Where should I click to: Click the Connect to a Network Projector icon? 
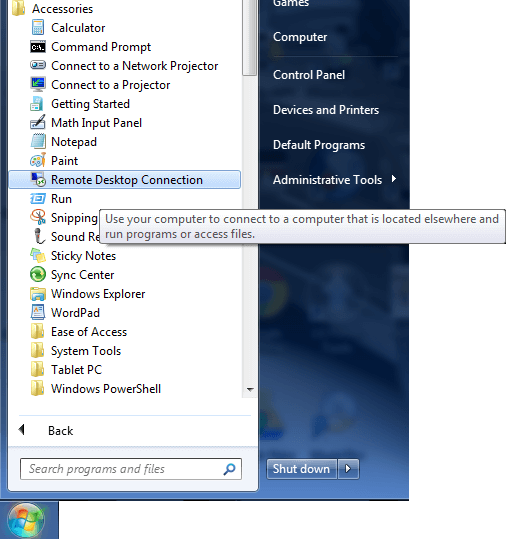[x=37, y=65]
